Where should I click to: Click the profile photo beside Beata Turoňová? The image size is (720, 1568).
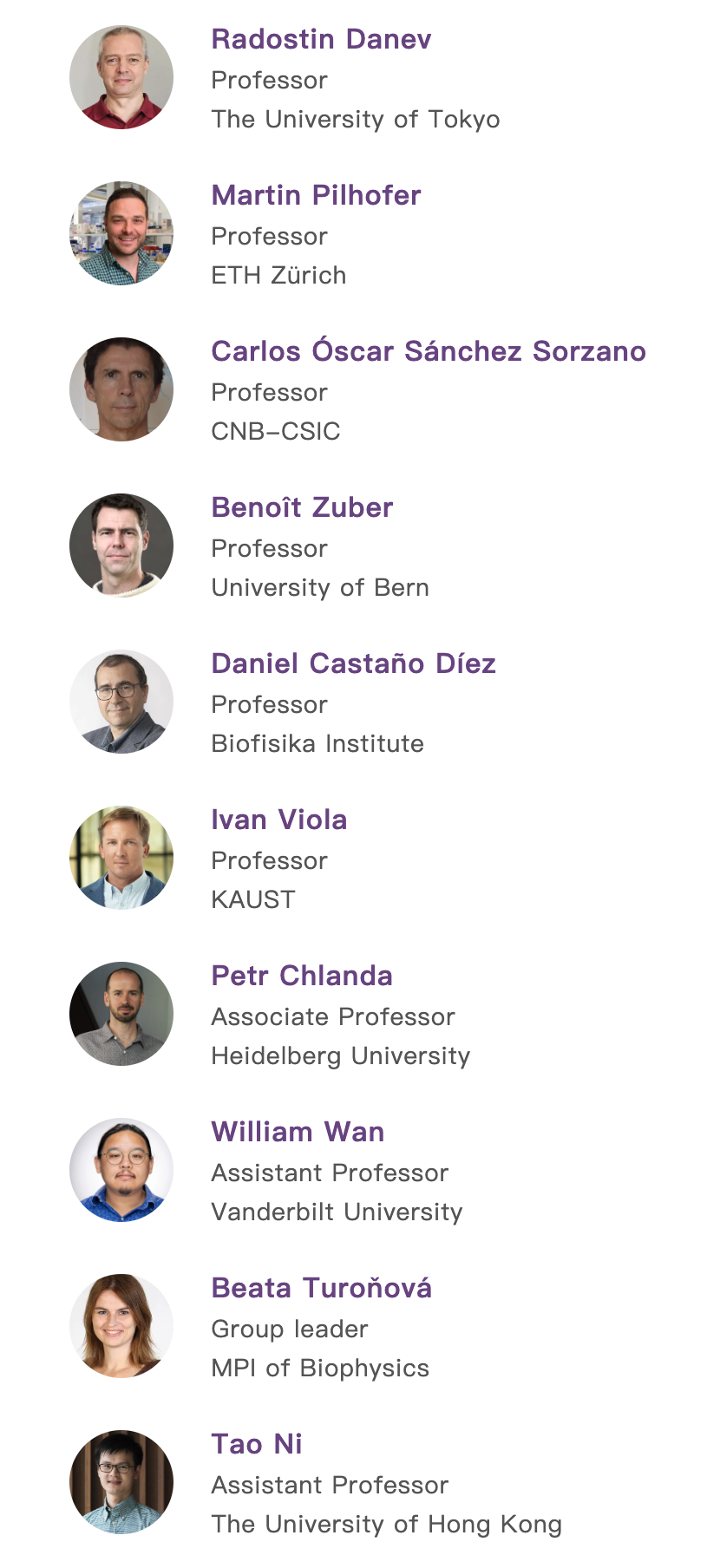(x=121, y=1326)
